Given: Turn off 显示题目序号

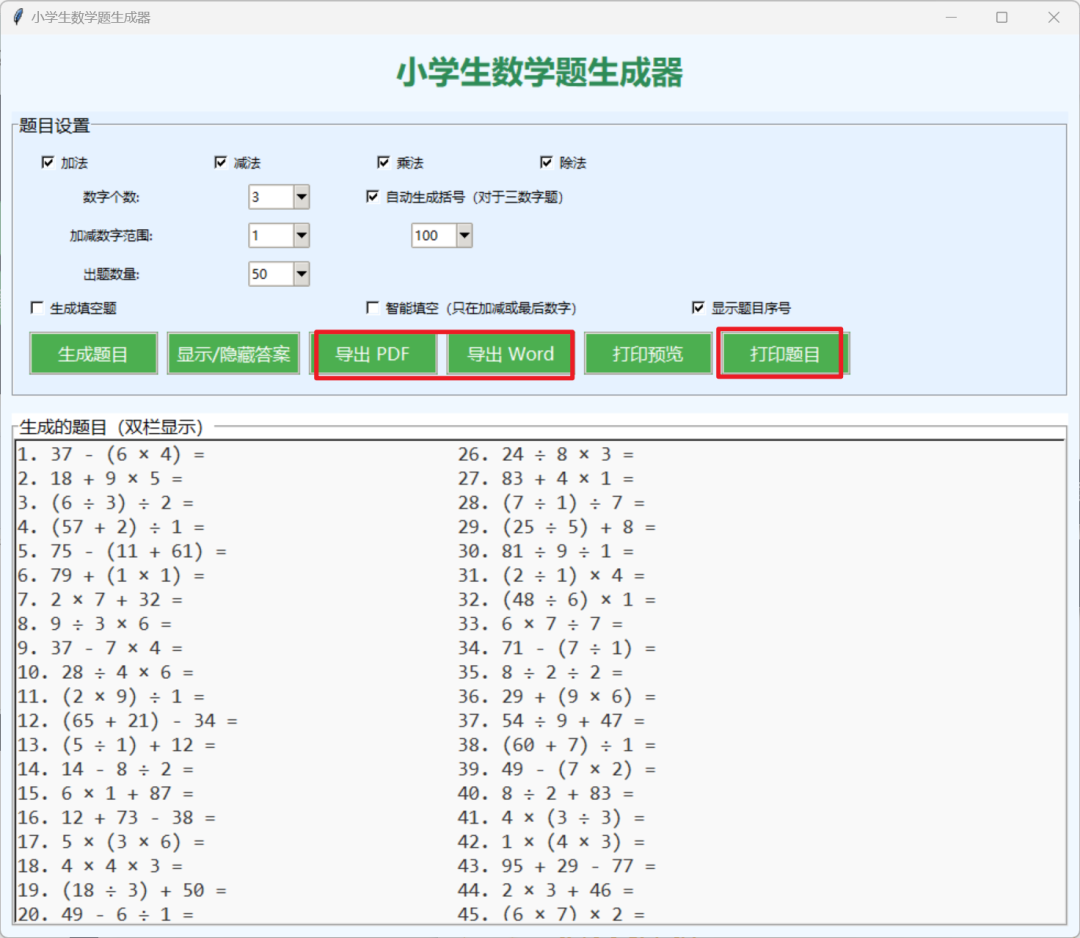Looking at the screenshot, I should tap(698, 308).
